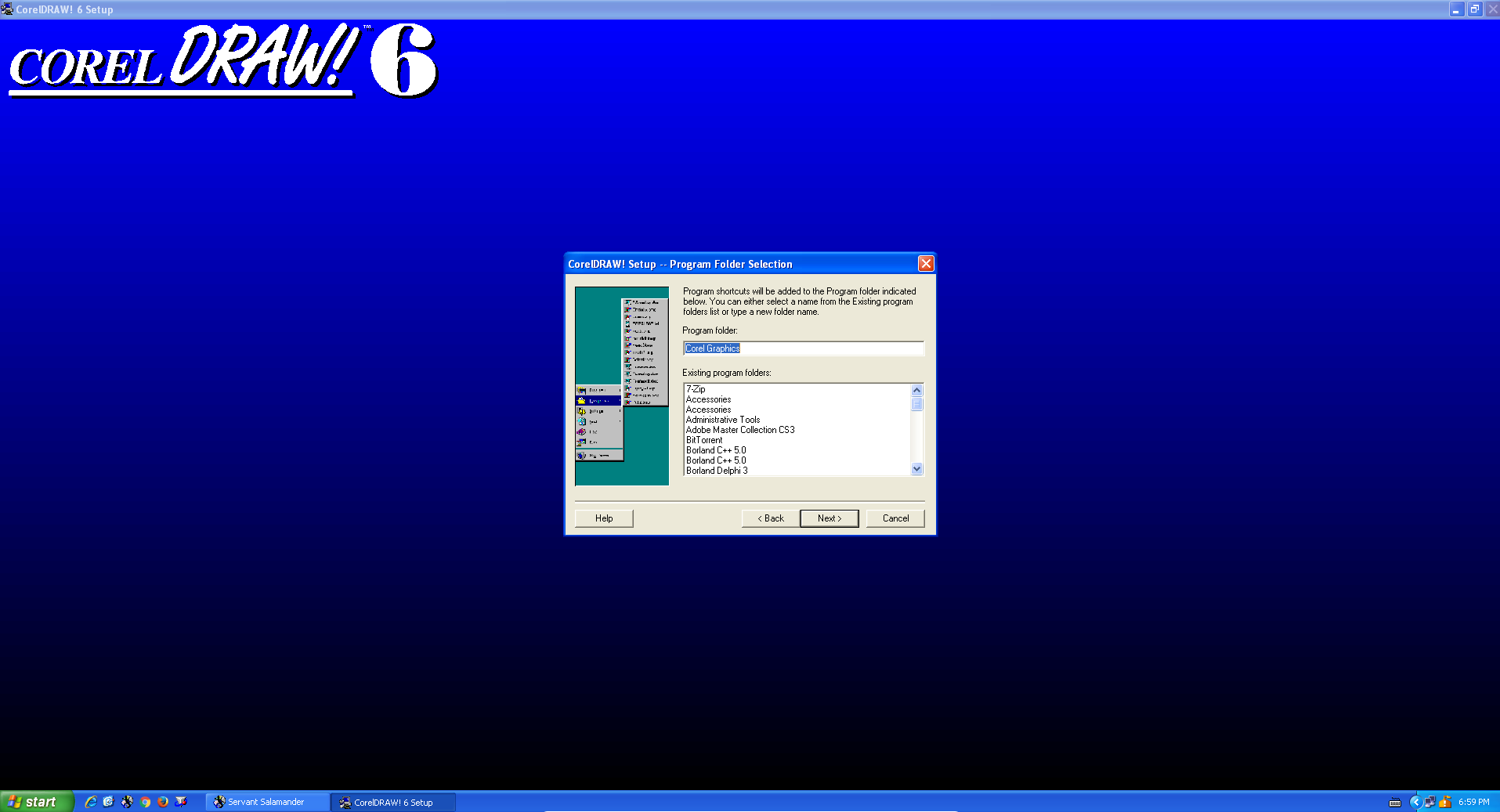
Task: Open Internet Explorer from Quick Launch
Action: [91, 802]
